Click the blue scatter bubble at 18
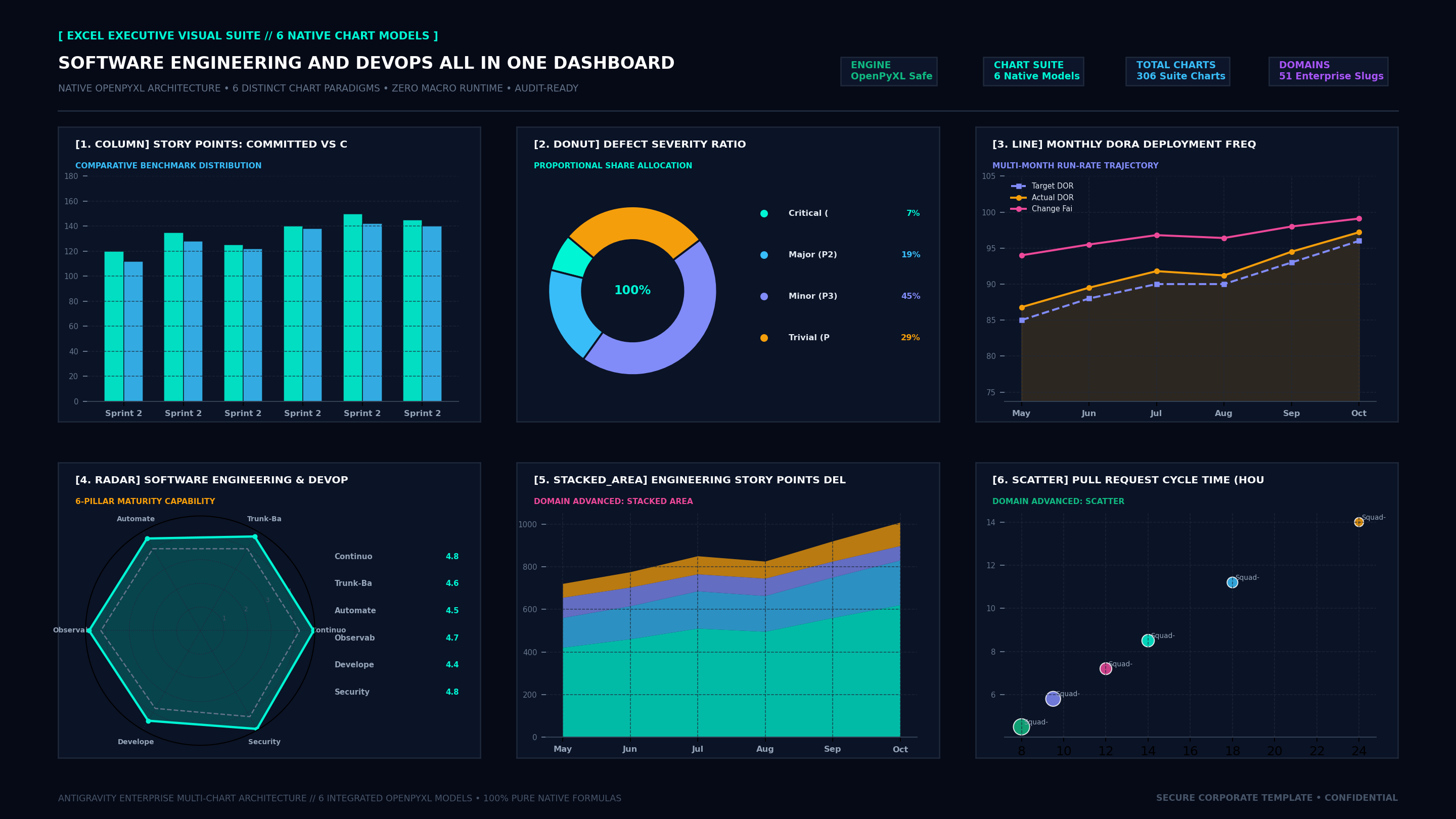The image size is (1456, 819). tap(1232, 583)
